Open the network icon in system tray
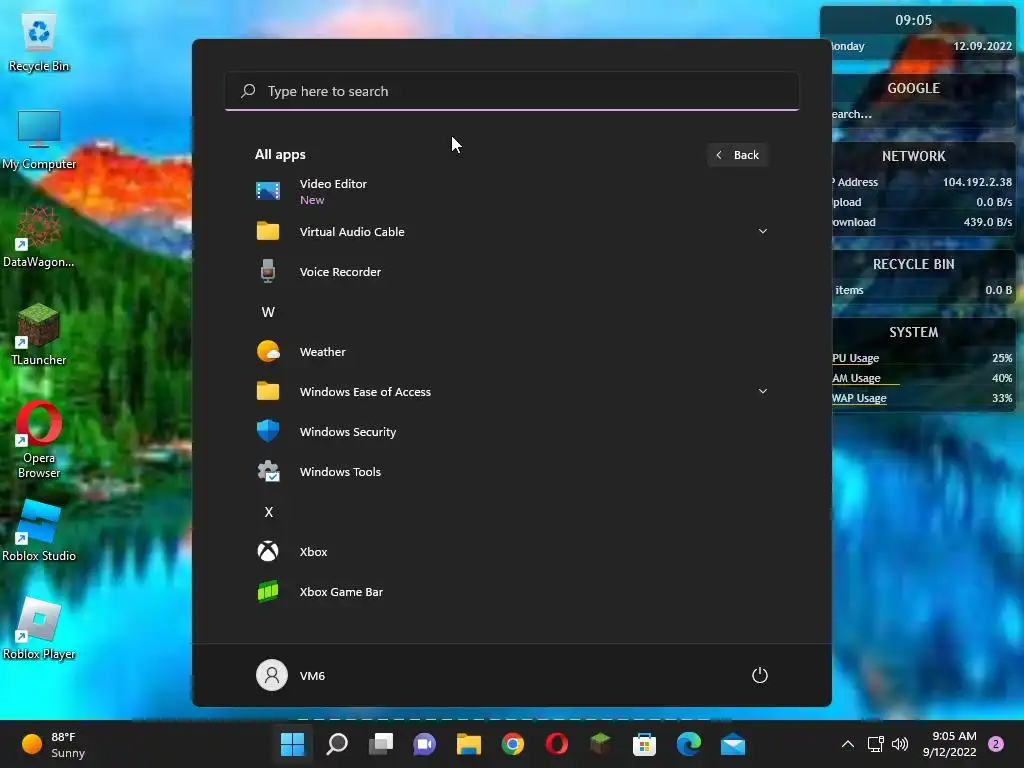This screenshot has height=768, width=1024. tap(875, 744)
